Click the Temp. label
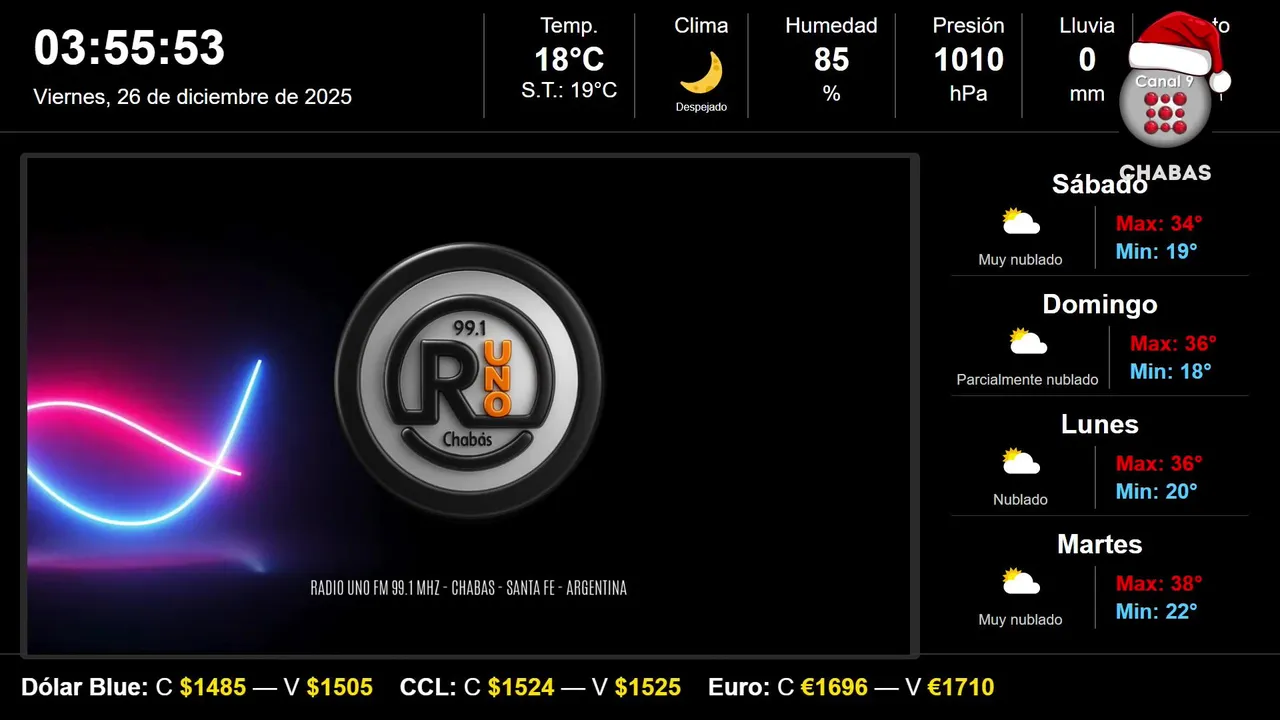The image size is (1280, 720). click(569, 26)
